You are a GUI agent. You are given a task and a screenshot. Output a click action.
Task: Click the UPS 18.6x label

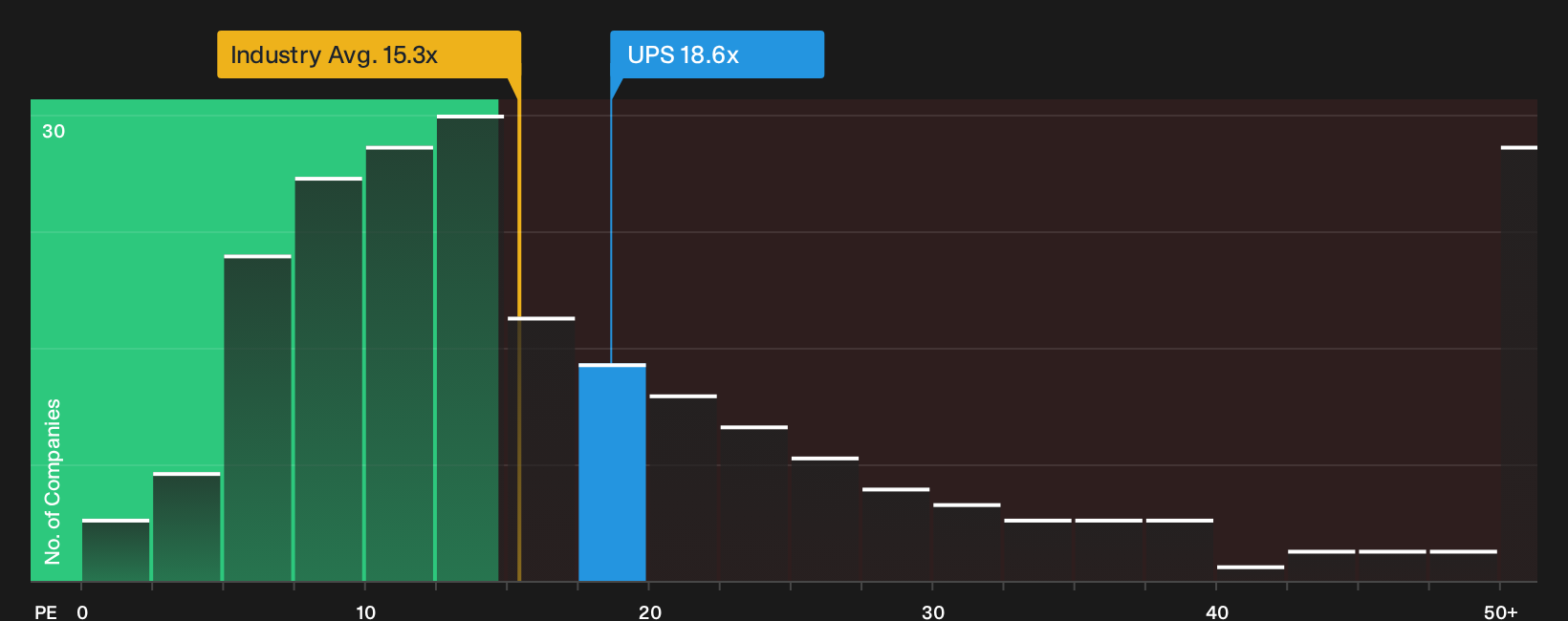pyautogui.click(x=717, y=54)
